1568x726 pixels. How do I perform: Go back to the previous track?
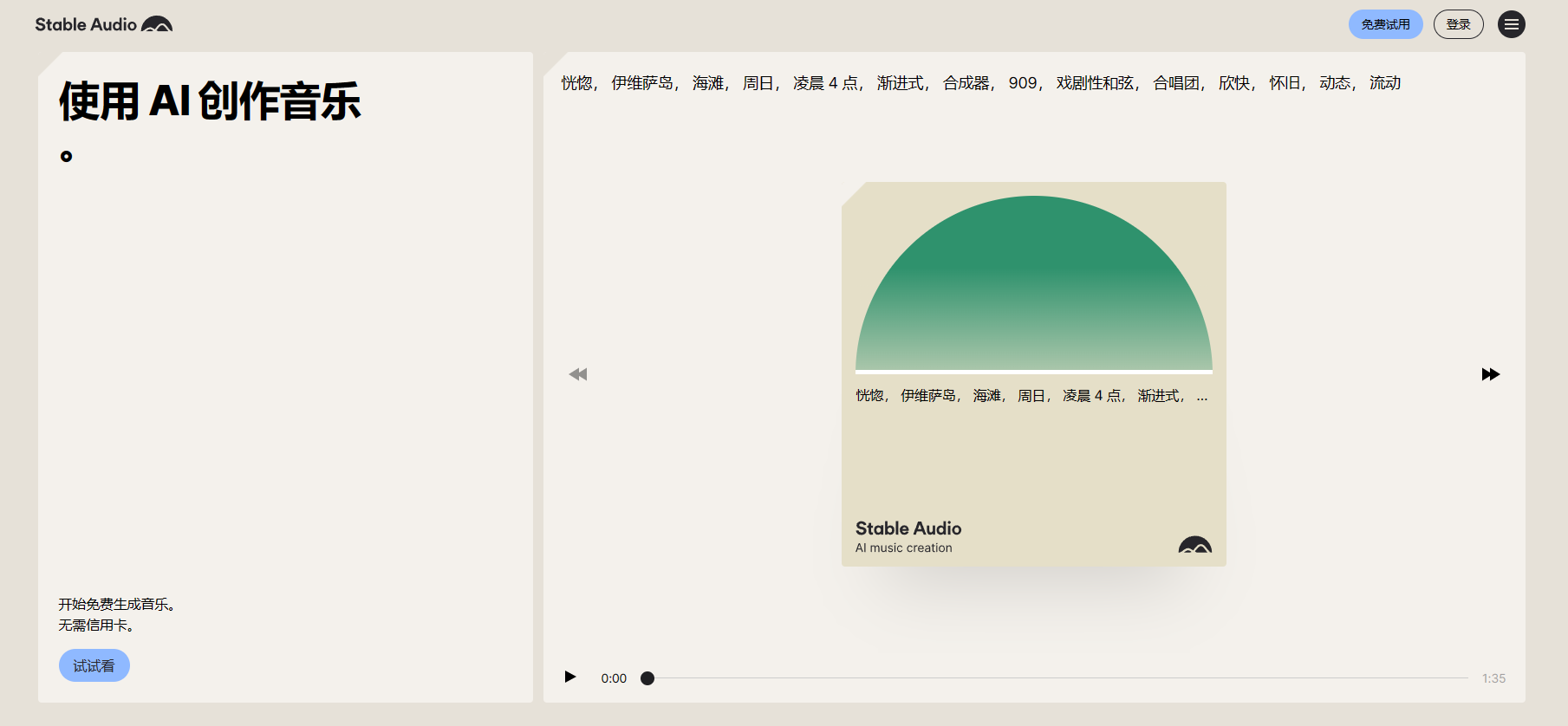tap(578, 374)
